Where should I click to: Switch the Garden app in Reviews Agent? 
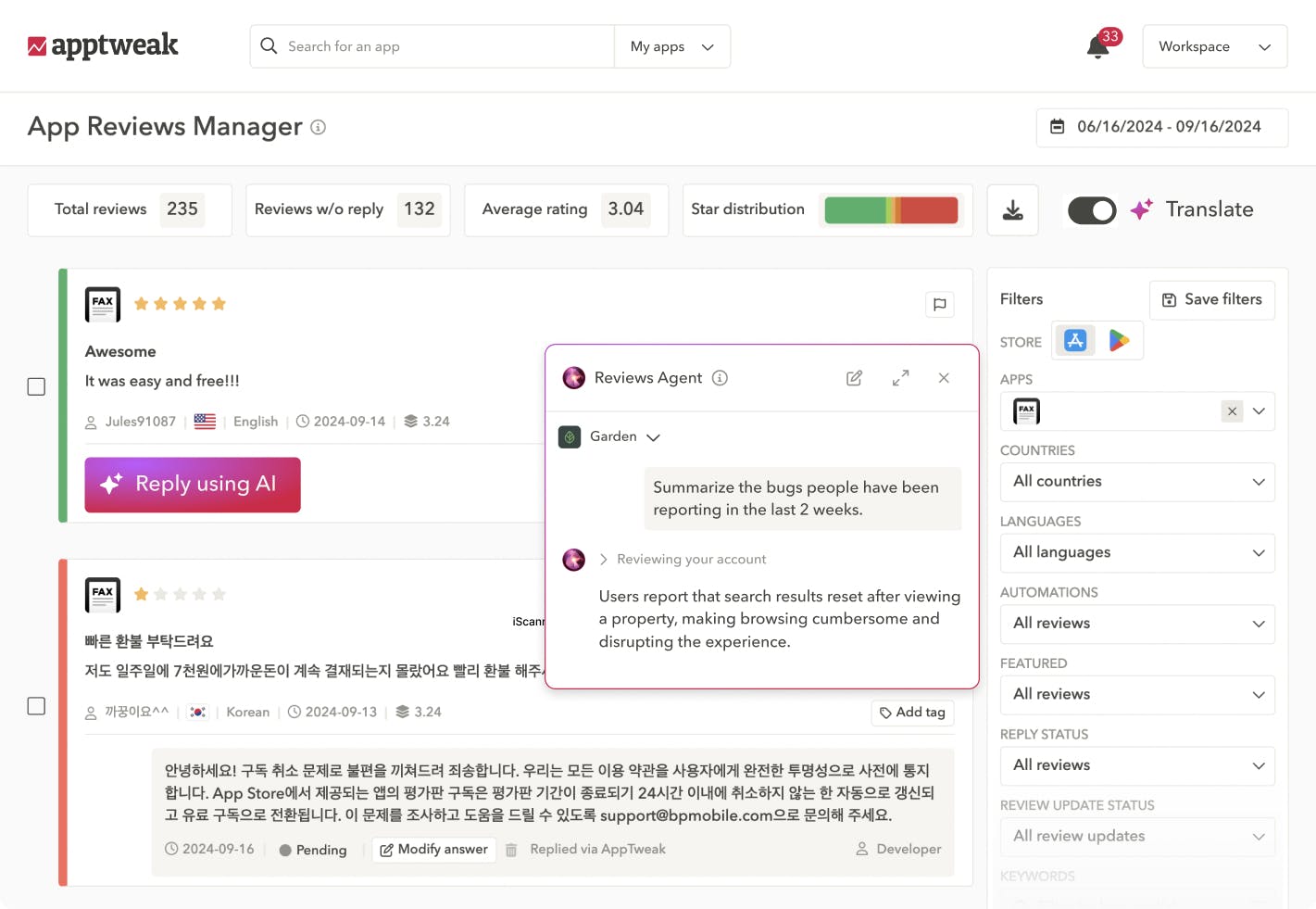point(624,436)
